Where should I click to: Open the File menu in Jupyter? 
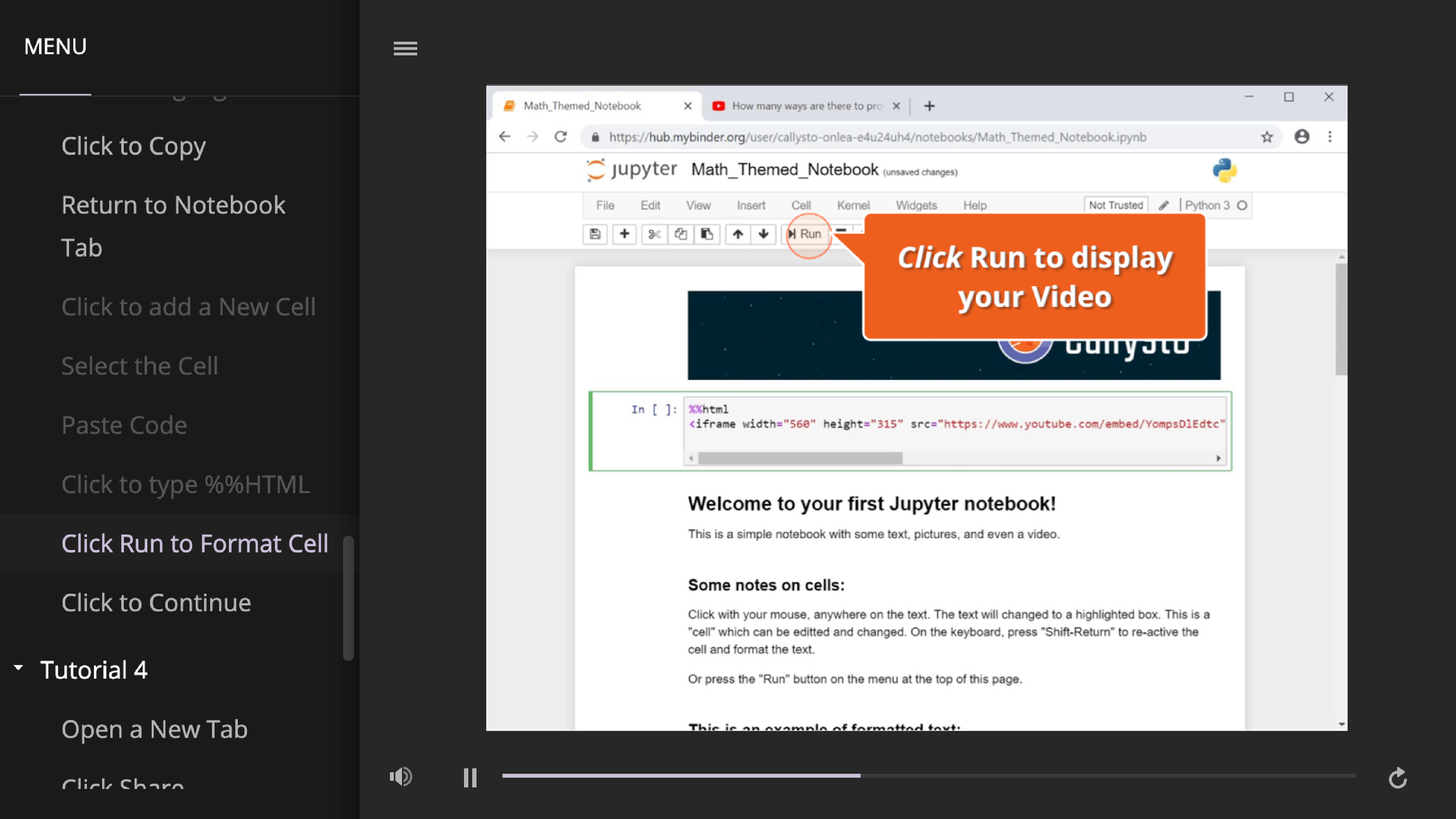click(605, 205)
